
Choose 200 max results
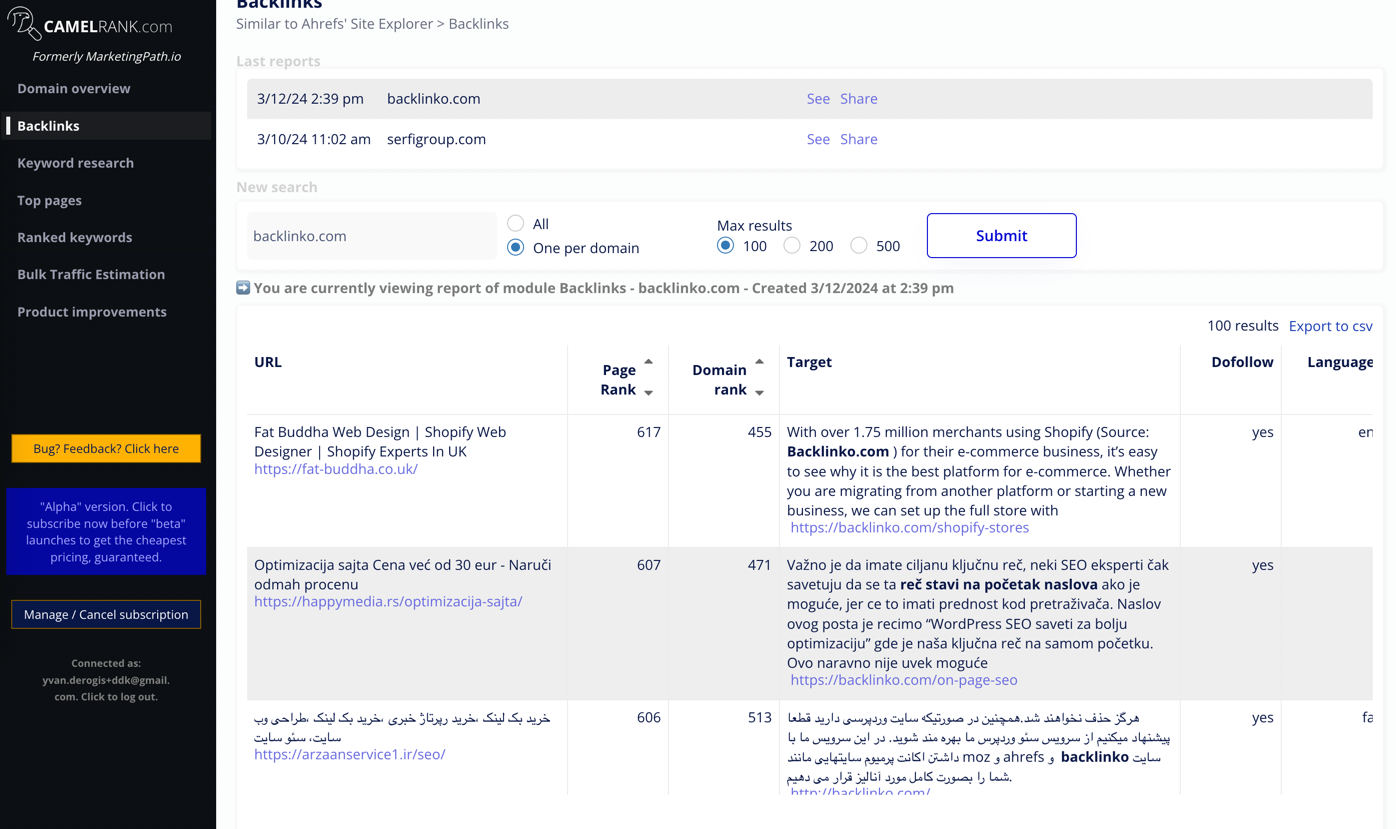(x=792, y=245)
